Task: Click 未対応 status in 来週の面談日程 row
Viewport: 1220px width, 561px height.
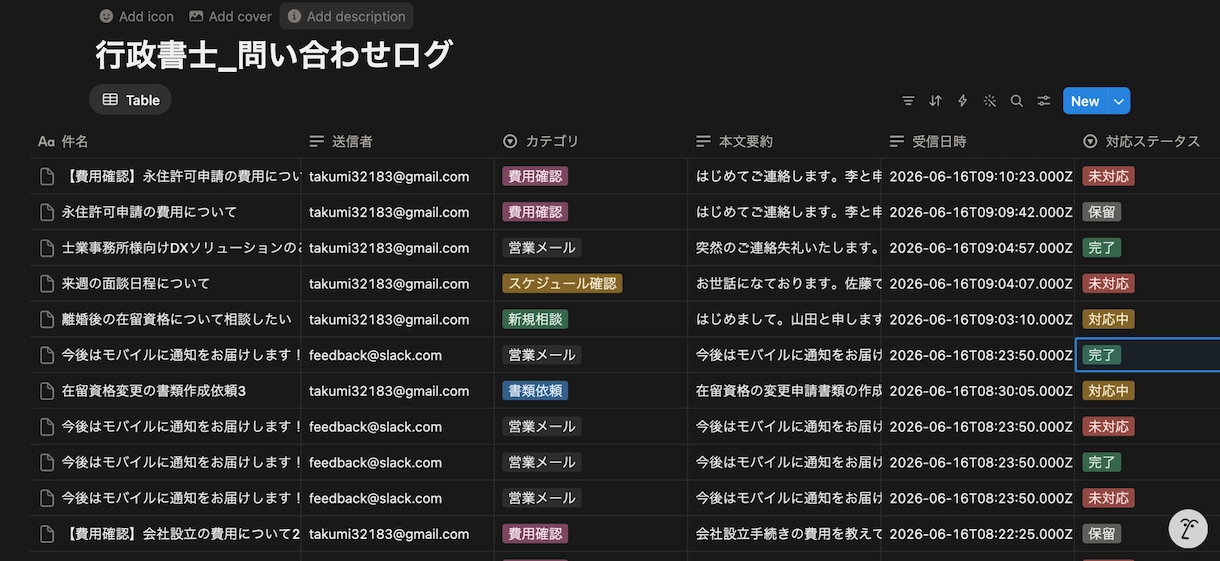Action: pyautogui.click(x=1108, y=284)
